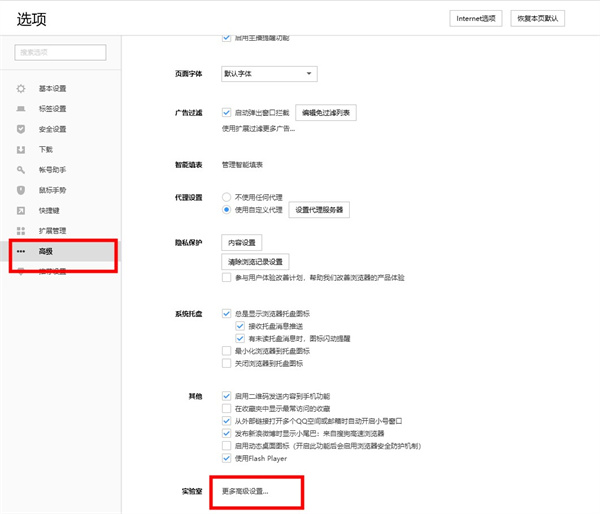
Task: Enable 最小化浏览器到托盘图标 checkbox
Action: click(226, 351)
